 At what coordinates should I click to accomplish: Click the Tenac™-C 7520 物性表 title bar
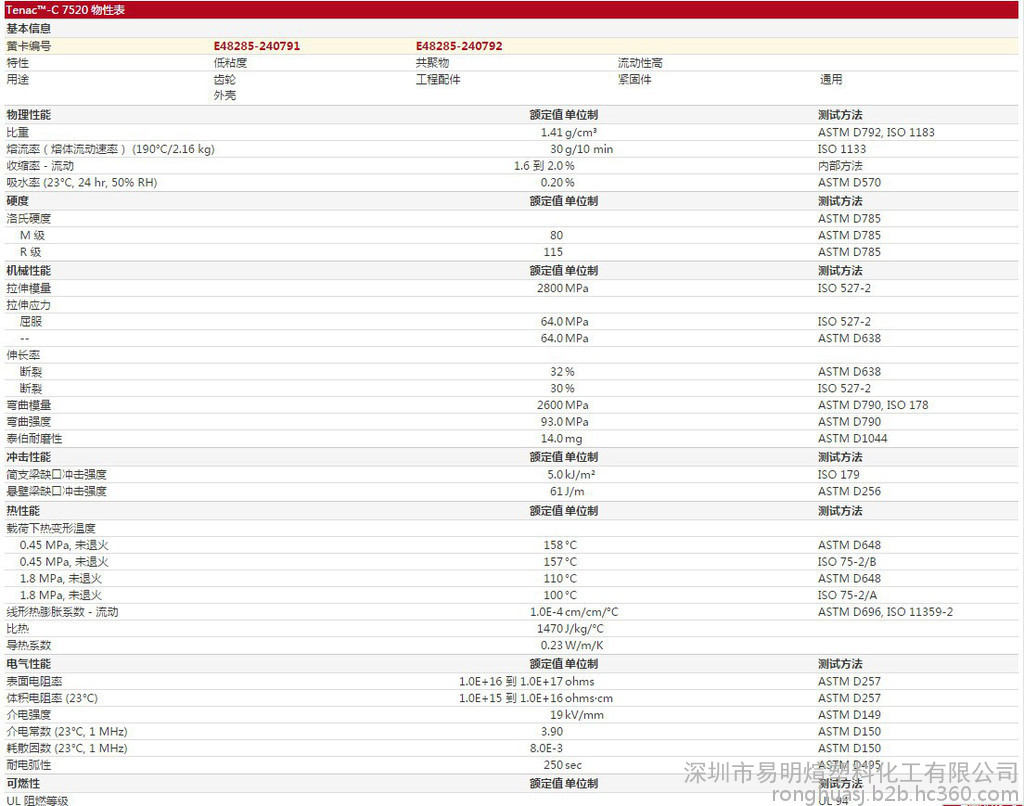click(x=66, y=10)
